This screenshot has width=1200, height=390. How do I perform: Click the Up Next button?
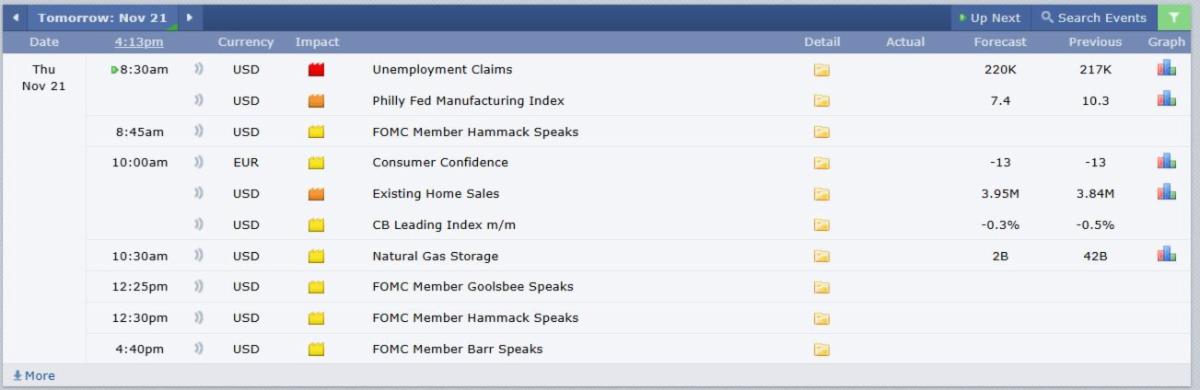[990, 18]
